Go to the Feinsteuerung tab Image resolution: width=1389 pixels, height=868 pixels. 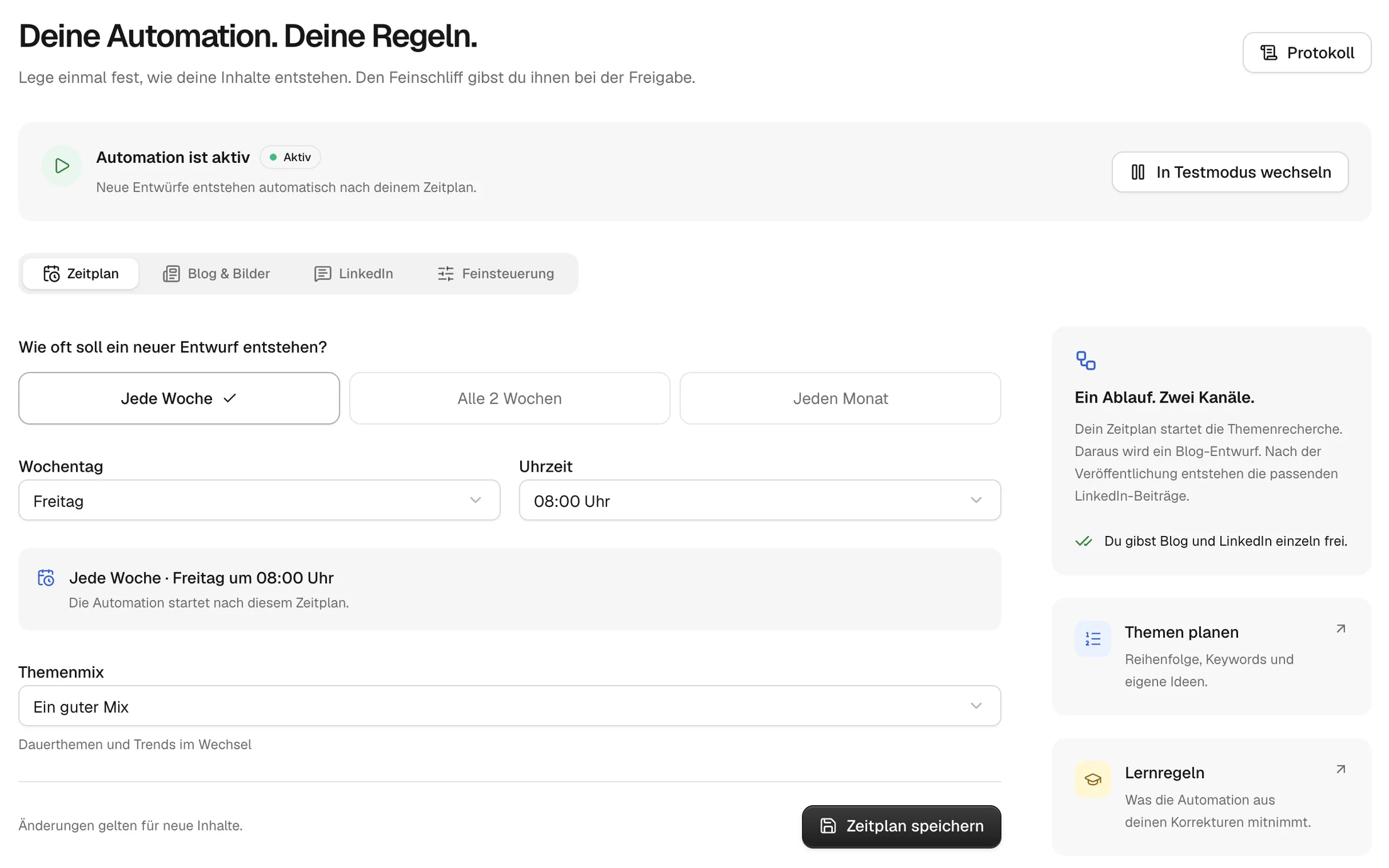[496, 274]
